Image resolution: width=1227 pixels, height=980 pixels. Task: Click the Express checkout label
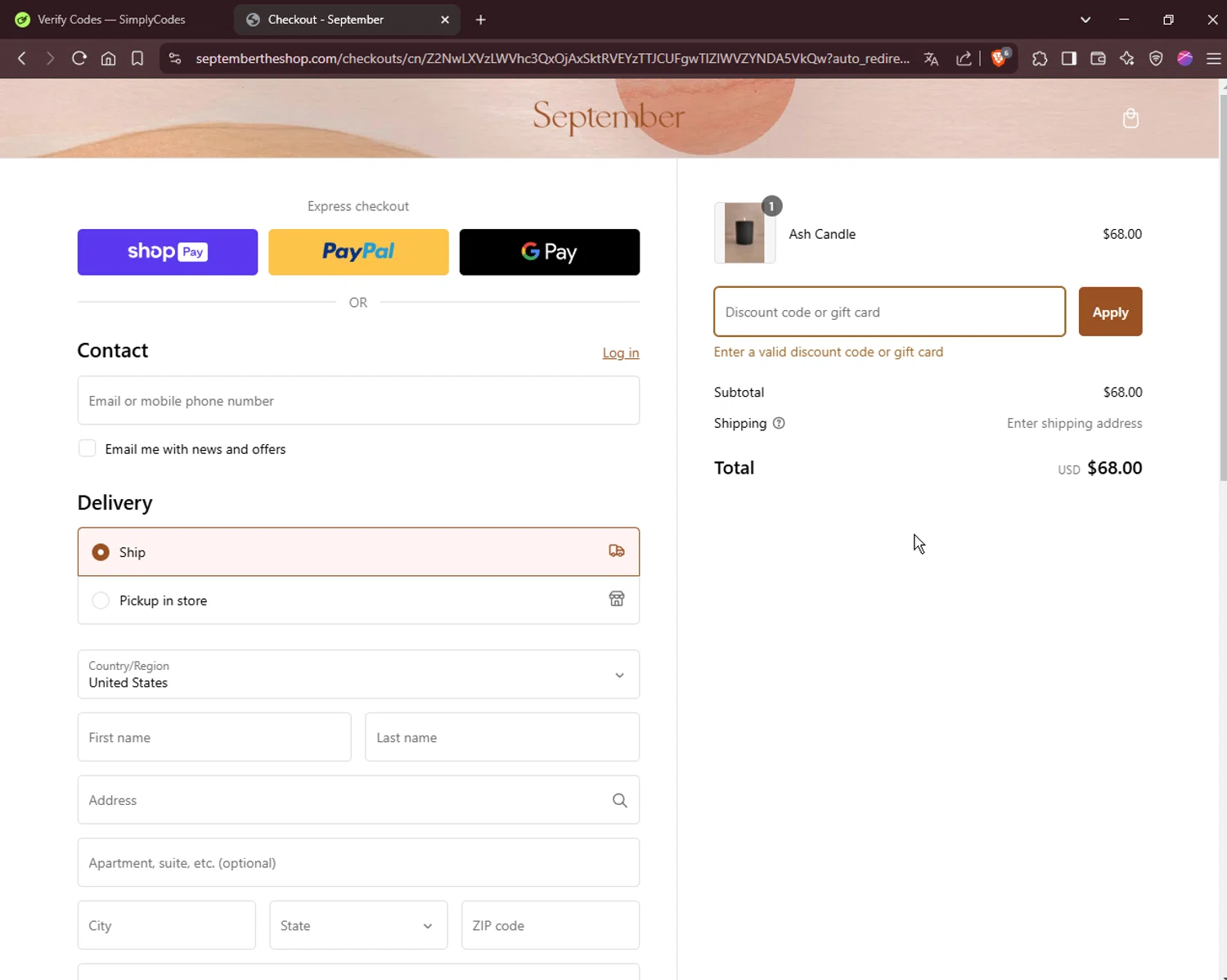pyautogui.click(x=358, y=206)
